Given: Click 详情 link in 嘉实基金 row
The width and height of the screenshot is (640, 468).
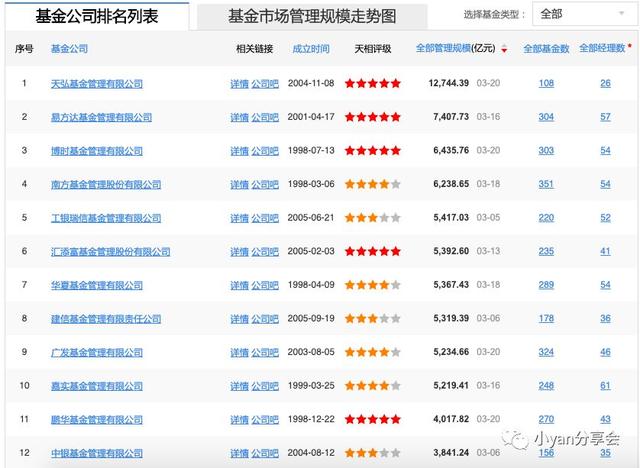Looking at the screenshot, I should click(x=240, y=386).
